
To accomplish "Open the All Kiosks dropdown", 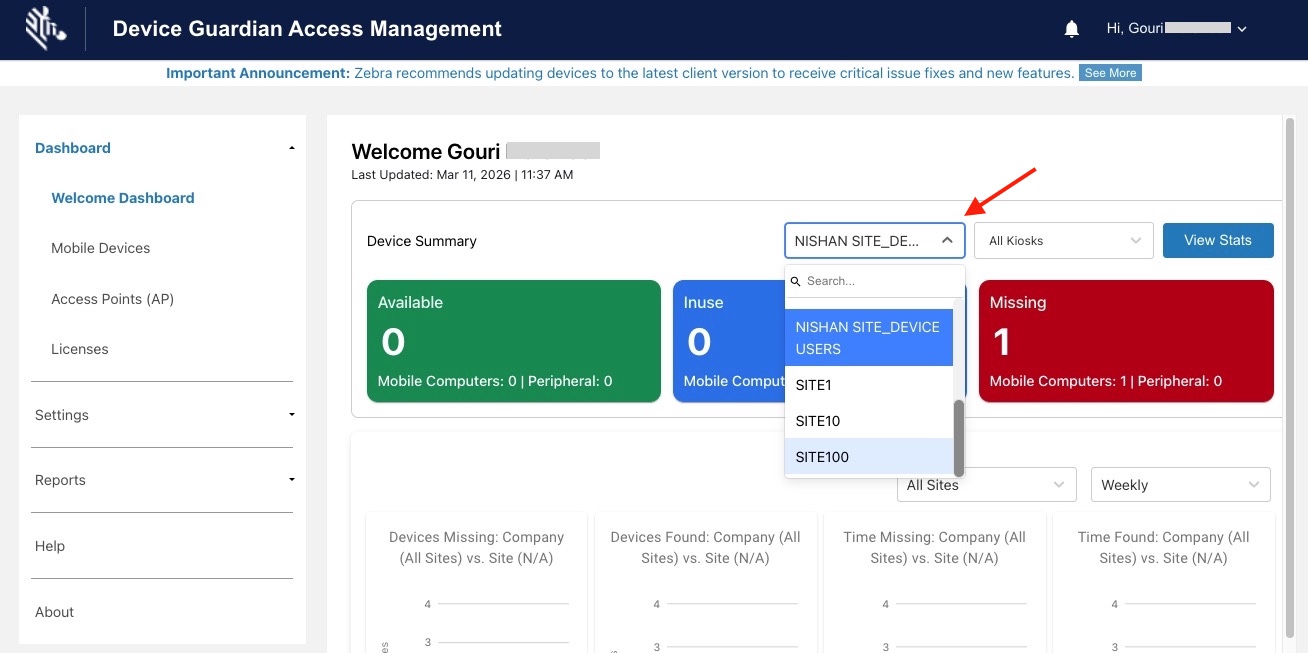I will 1064,241.
